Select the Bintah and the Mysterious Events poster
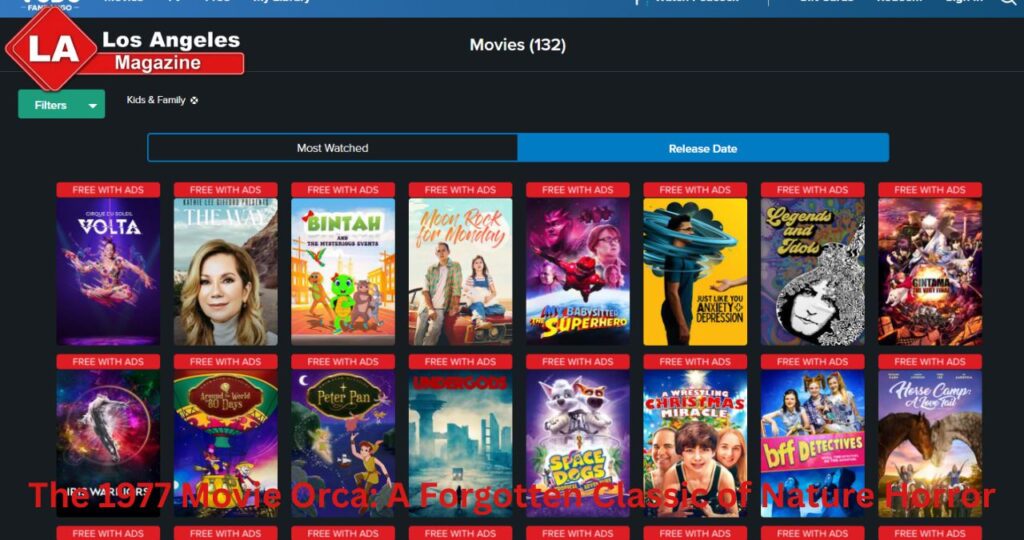This screenshot has height=540, width=1024. (343, 271)
